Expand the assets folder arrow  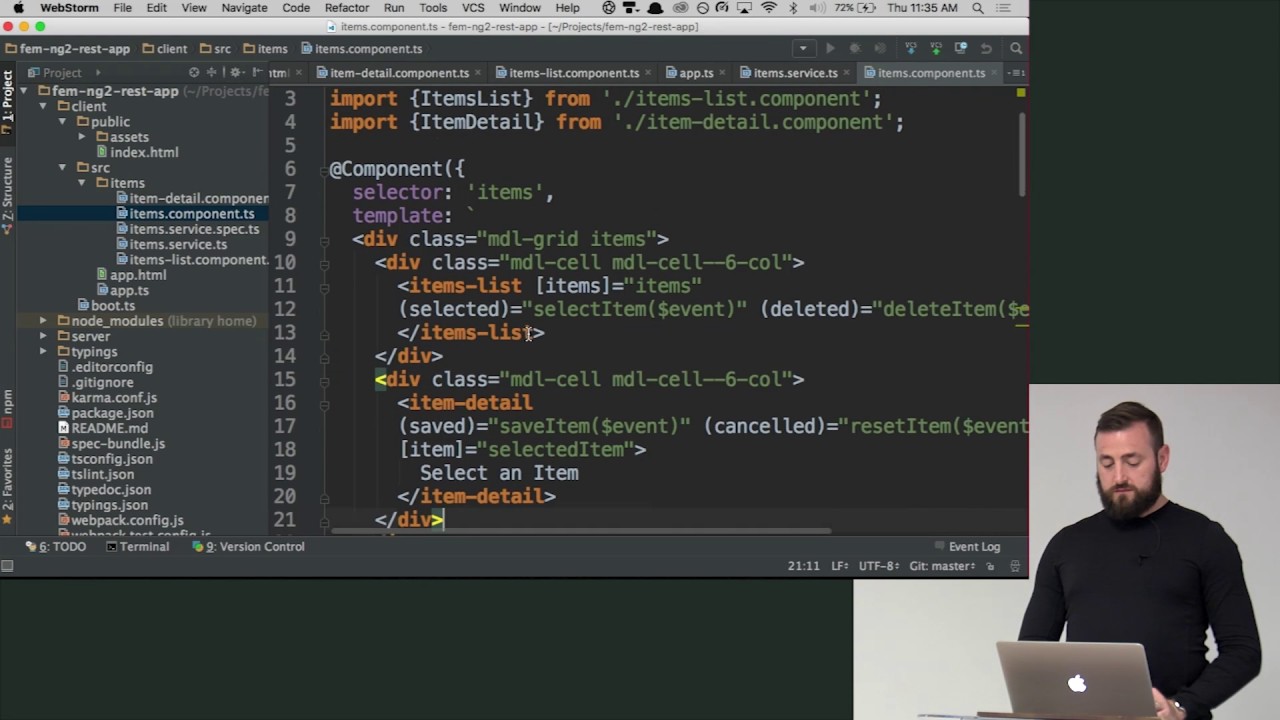pos(81,137)
